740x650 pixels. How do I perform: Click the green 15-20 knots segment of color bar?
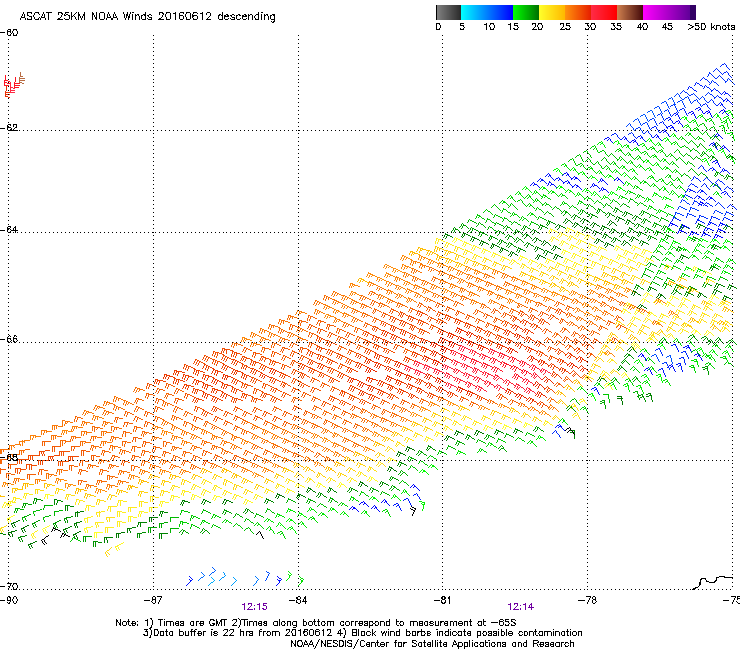(526, 12)
